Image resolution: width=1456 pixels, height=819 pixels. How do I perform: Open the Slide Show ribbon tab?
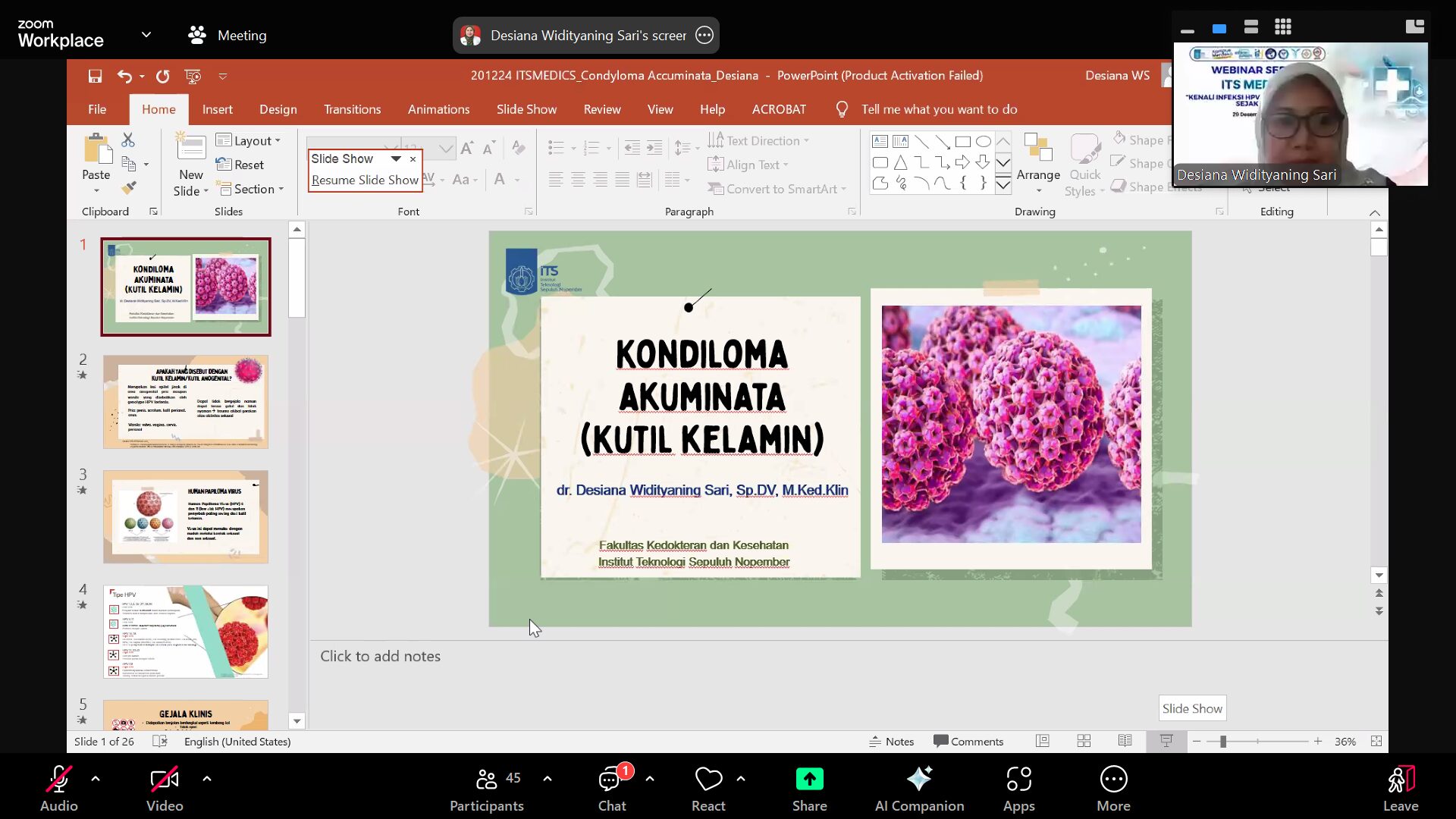[526, 109]
